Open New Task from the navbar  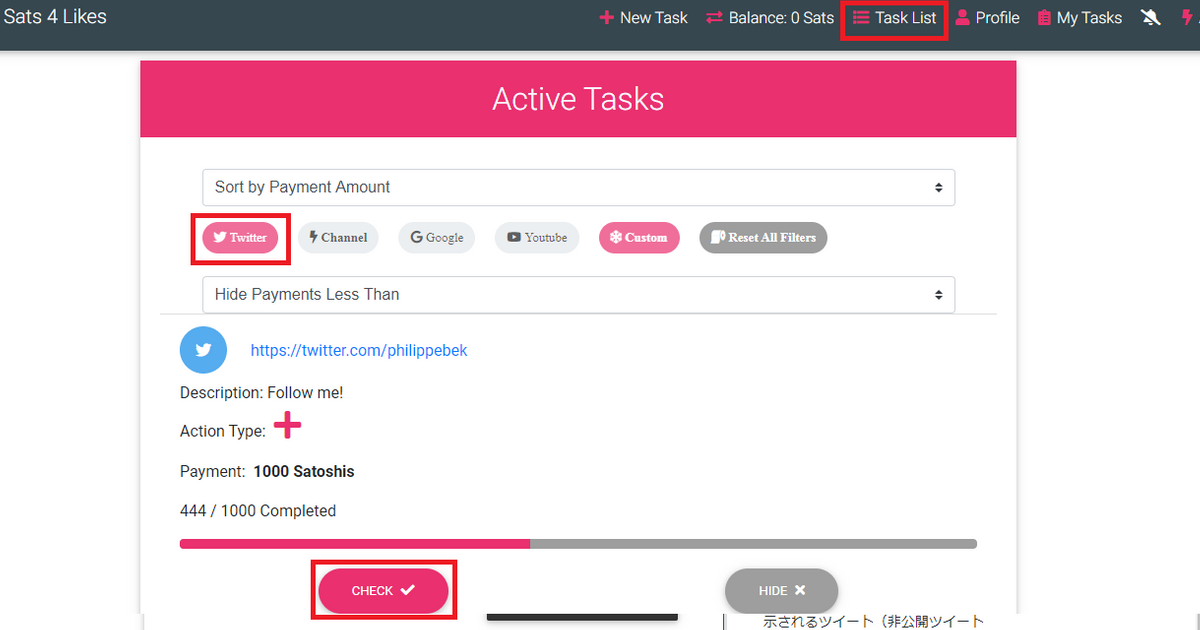pos(643,18)
